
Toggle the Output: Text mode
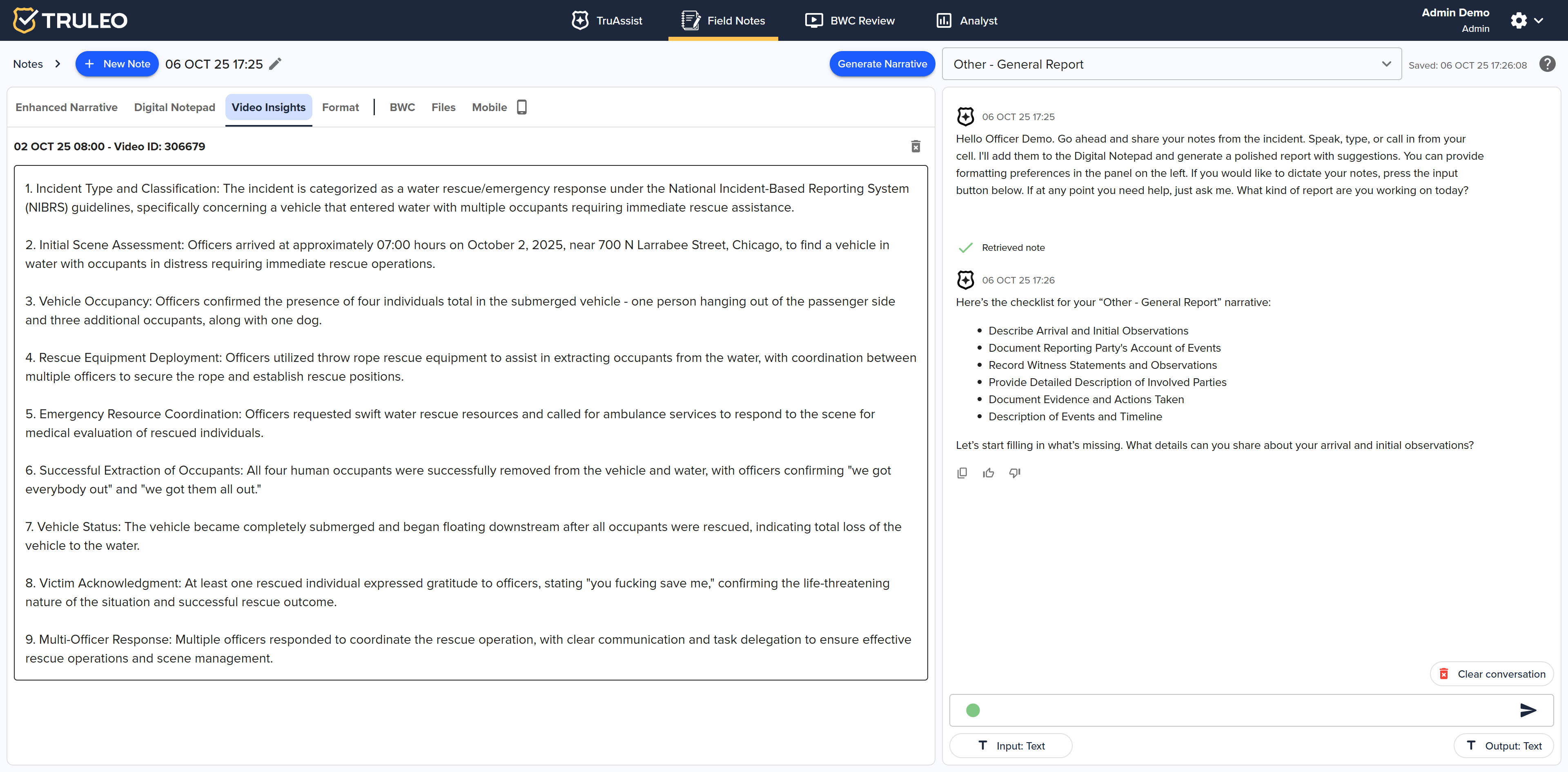(x=1503, y=746)
